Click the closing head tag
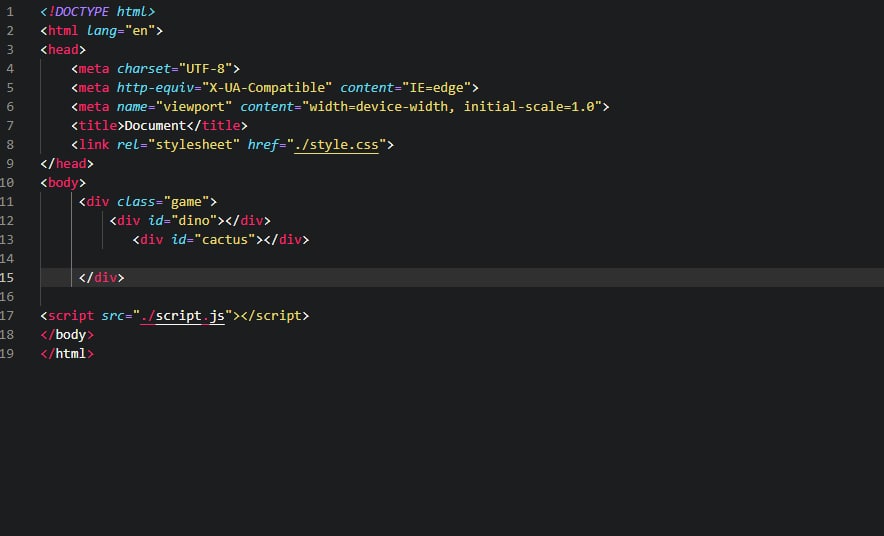Viewport: 884px width, 536px height. (x=67, y=164)
